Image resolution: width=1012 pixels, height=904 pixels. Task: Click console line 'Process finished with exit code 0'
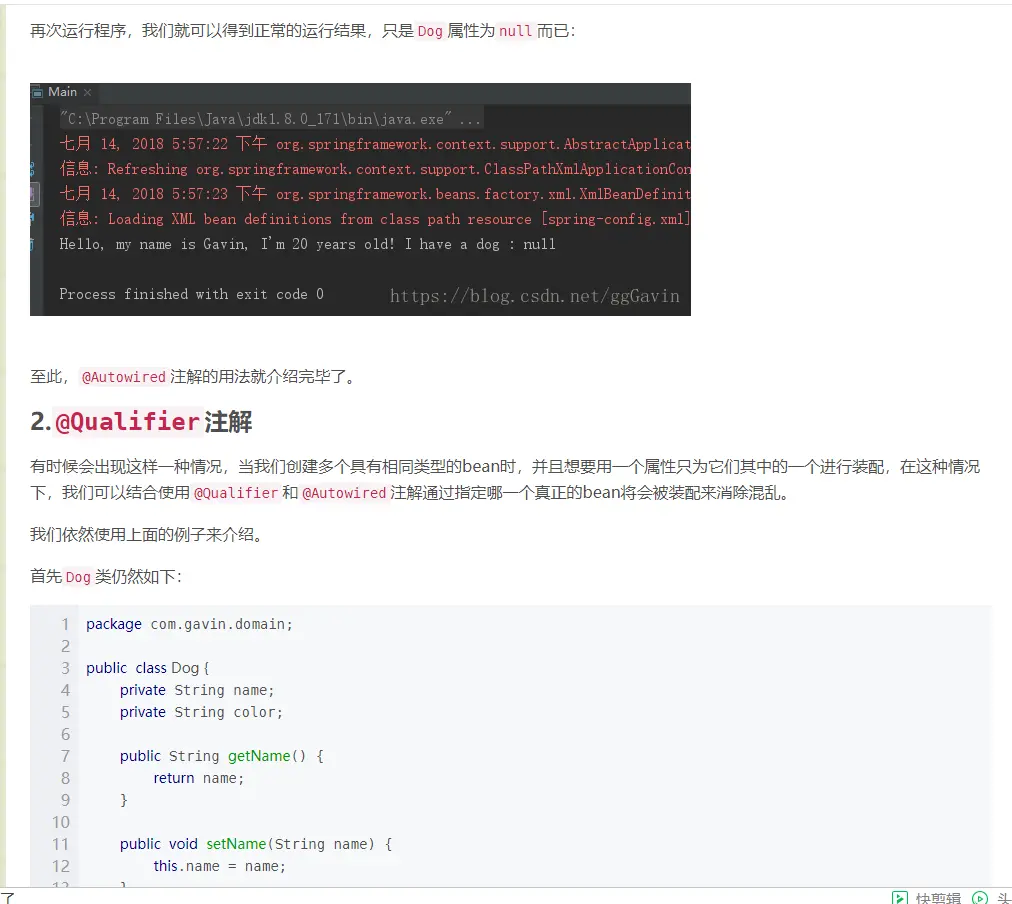[191, 294]
